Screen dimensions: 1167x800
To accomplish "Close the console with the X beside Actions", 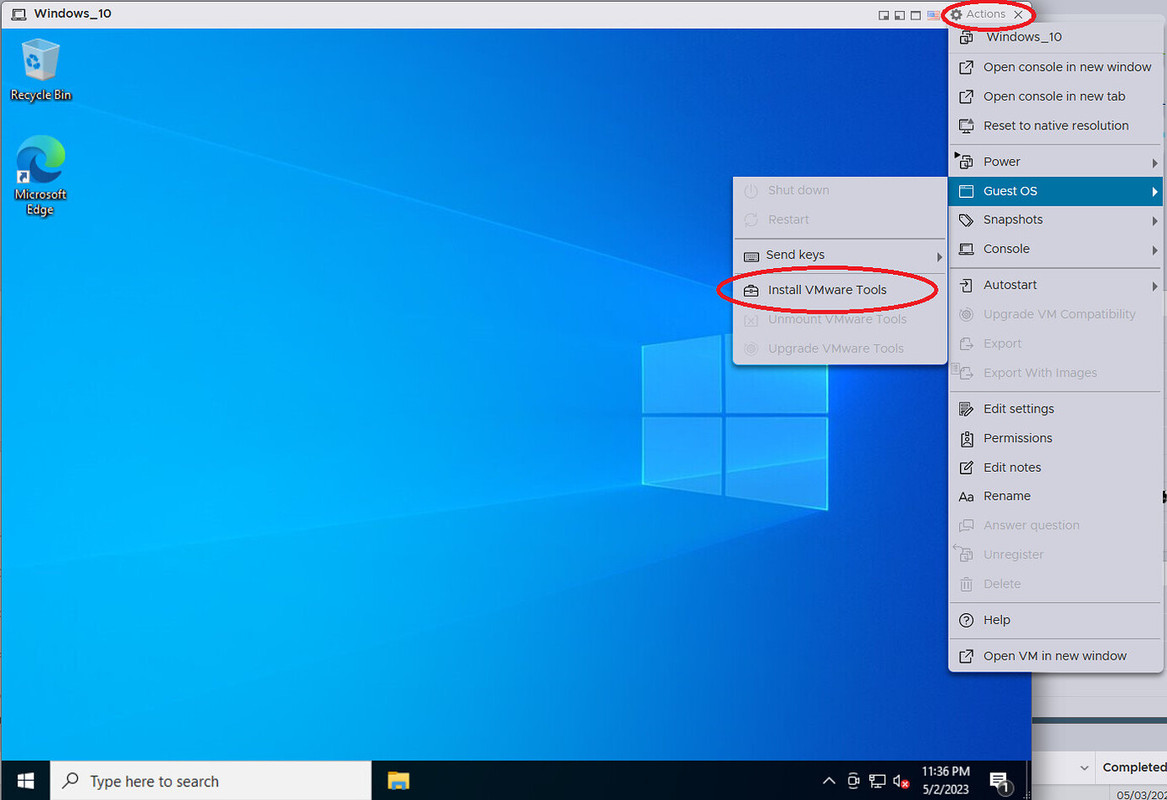I will click(1019, 14).
